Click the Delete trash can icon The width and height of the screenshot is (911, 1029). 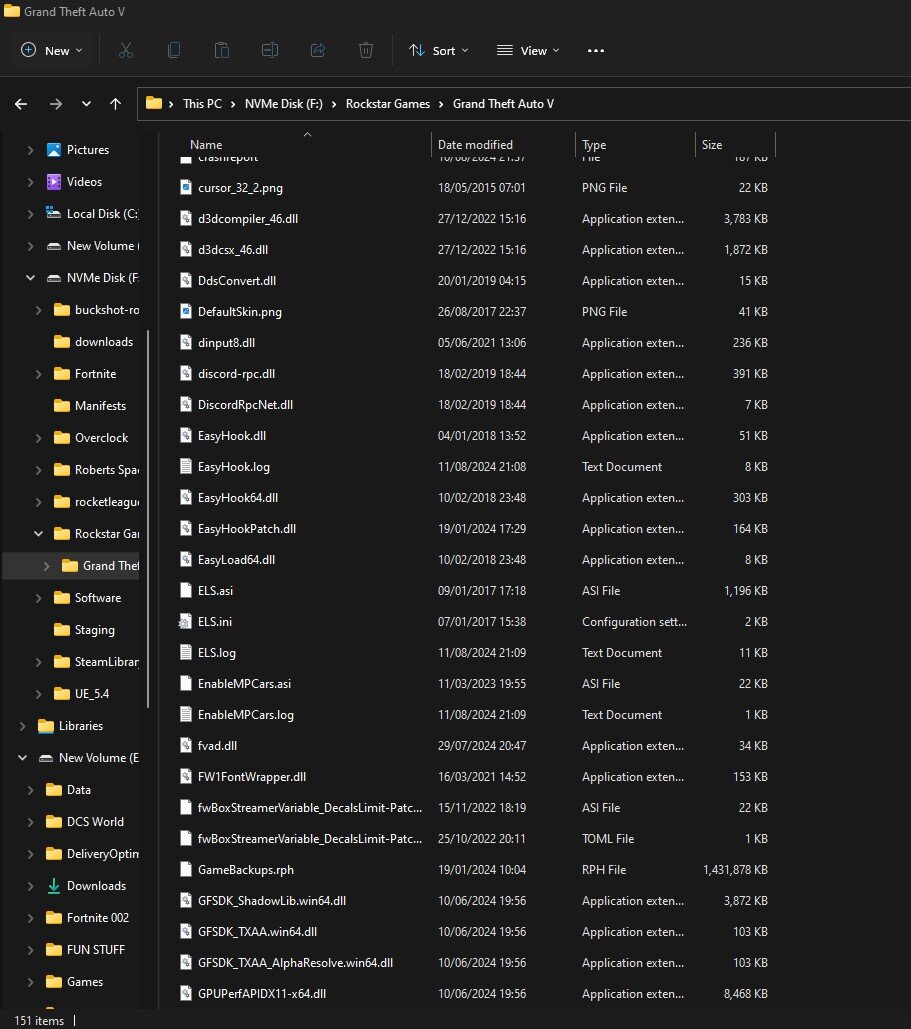(366, 50)
